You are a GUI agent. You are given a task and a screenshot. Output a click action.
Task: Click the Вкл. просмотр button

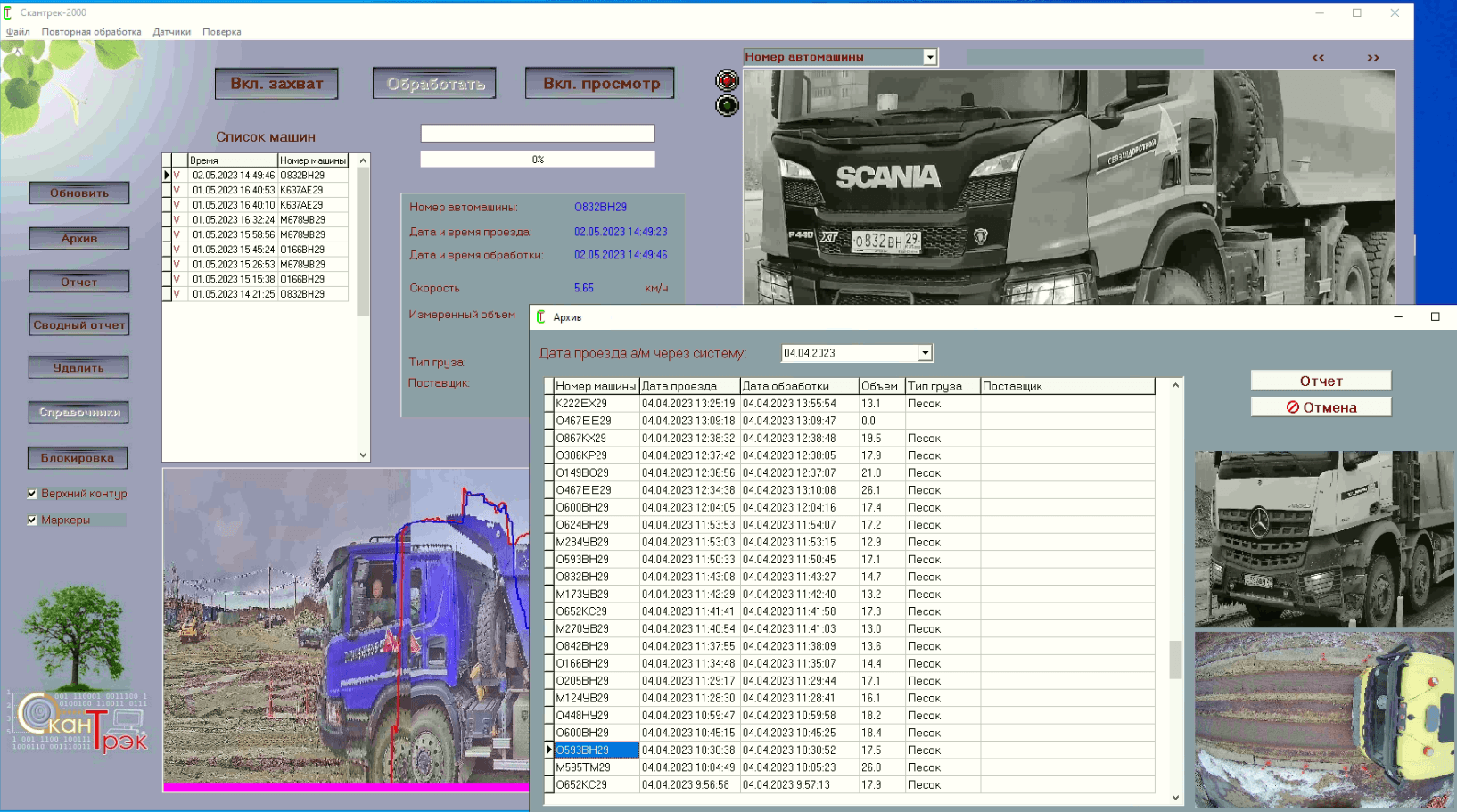(x=600, y=84)
